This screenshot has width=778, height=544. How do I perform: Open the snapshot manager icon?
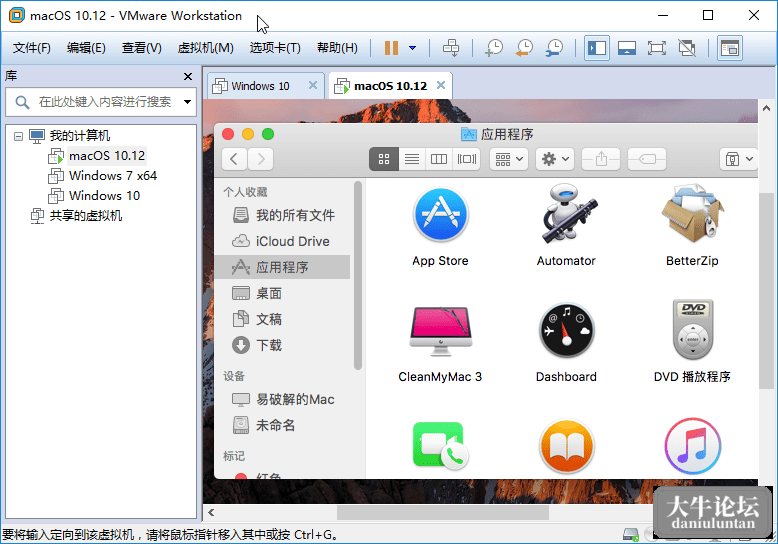point(554,48)
